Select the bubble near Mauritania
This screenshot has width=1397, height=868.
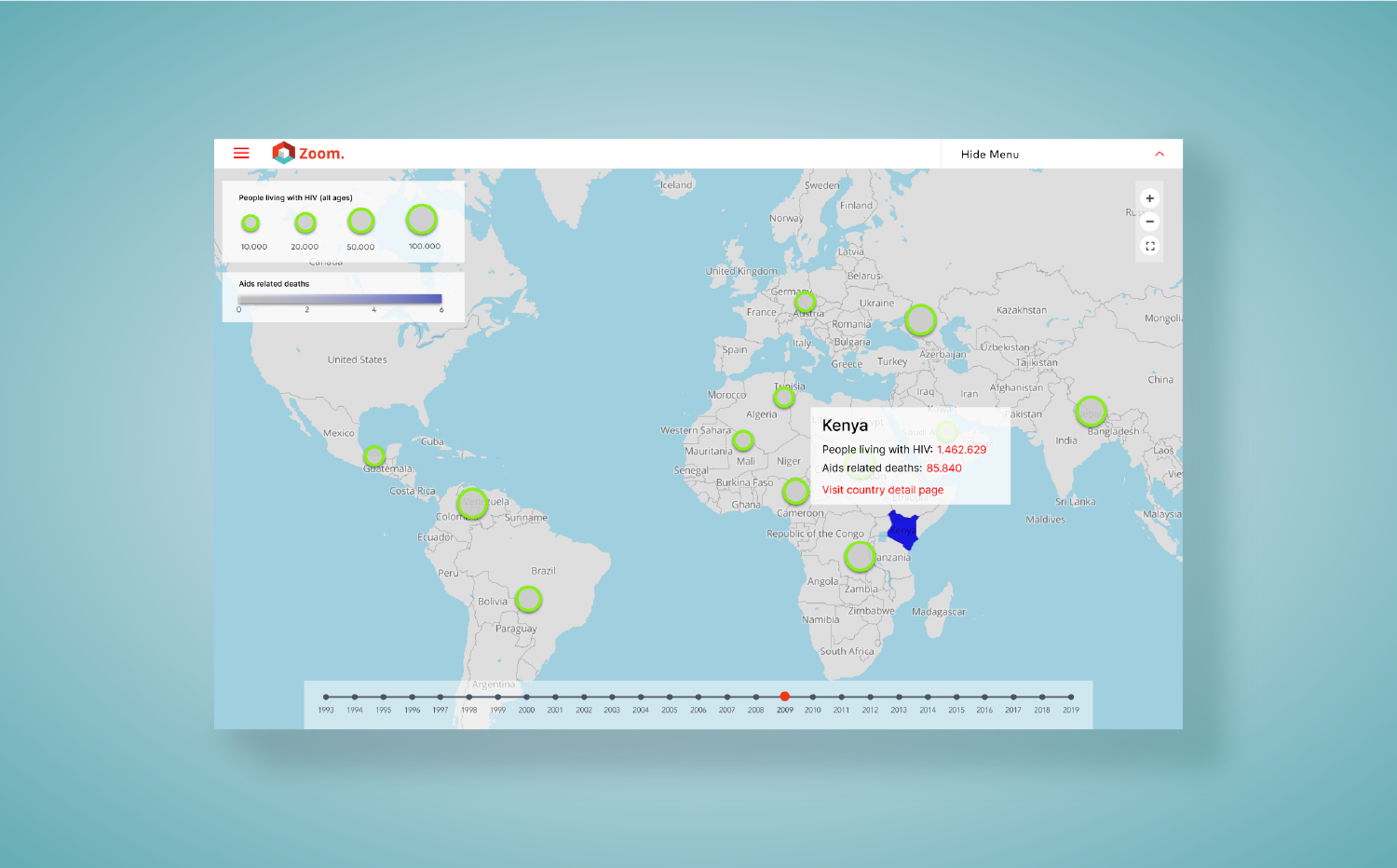pos(743,441)
